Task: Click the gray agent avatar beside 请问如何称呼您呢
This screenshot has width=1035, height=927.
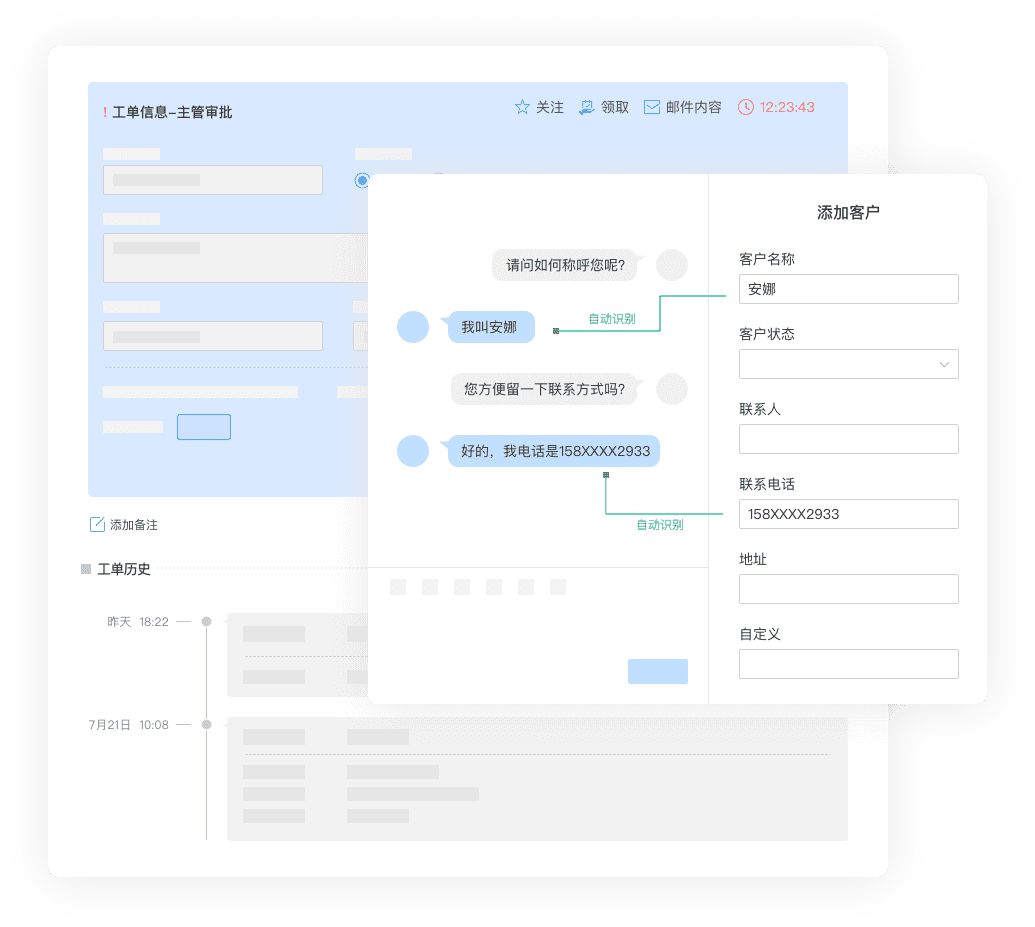Action: point(672,265)
